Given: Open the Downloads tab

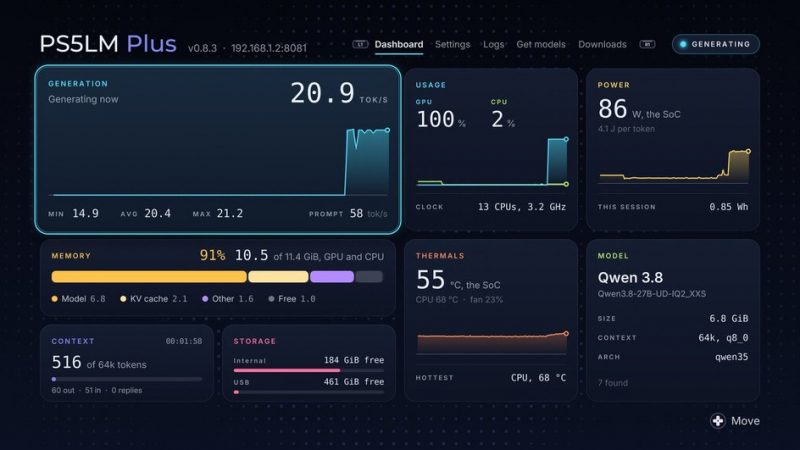Looking at the screenshot, I should click(602, 44).
